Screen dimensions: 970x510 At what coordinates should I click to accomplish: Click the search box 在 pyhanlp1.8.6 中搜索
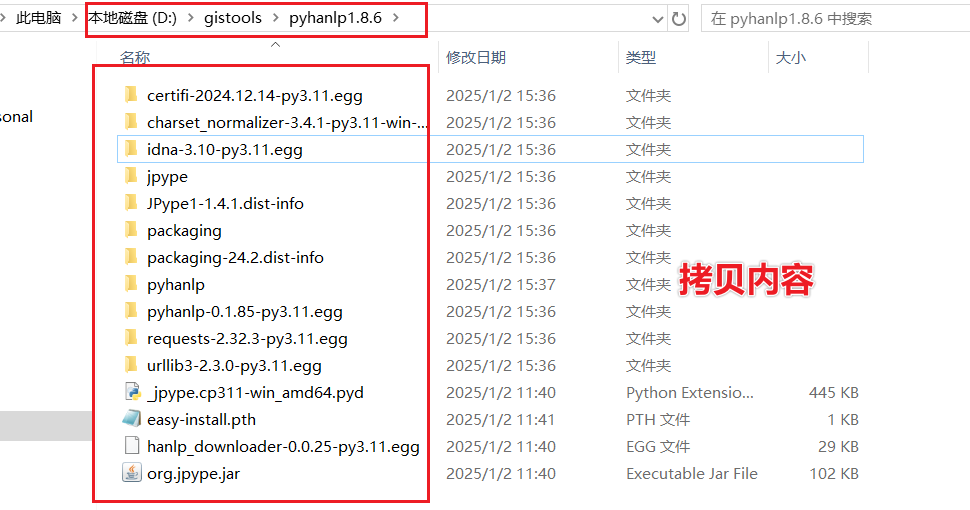coord(835,19)
